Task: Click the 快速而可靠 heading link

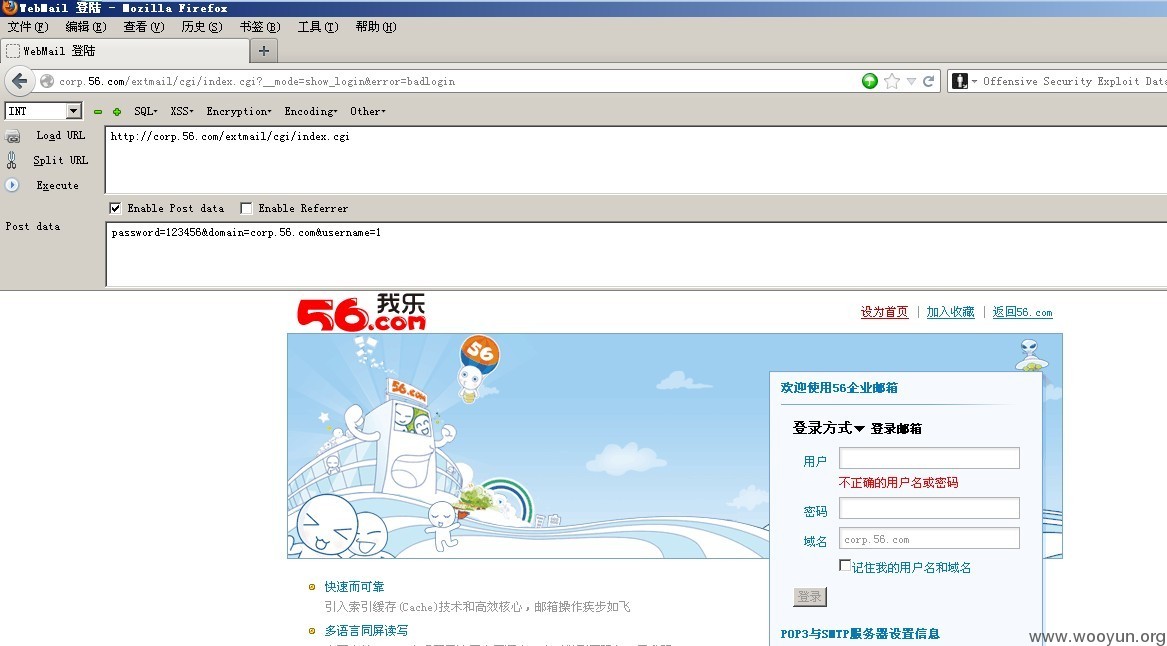Action: pyautogui.click(x=354, y=586)
